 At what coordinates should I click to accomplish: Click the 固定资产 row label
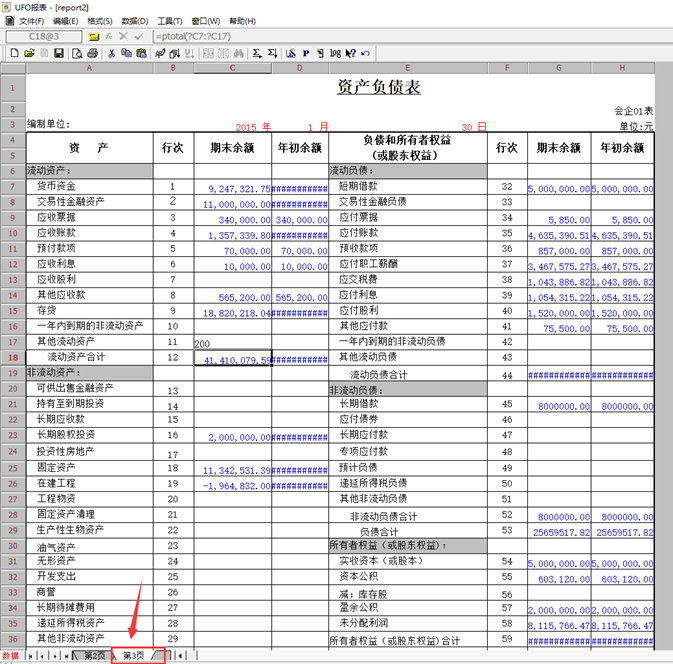point(56,467)
